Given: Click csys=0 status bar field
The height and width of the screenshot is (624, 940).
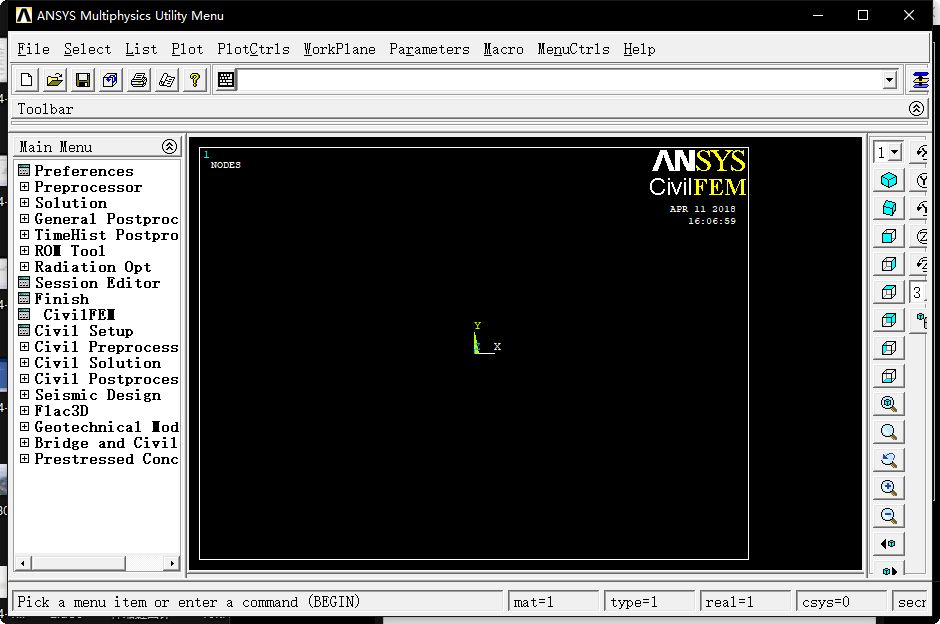Looking at the screenshot, I should tap(841, 602).
